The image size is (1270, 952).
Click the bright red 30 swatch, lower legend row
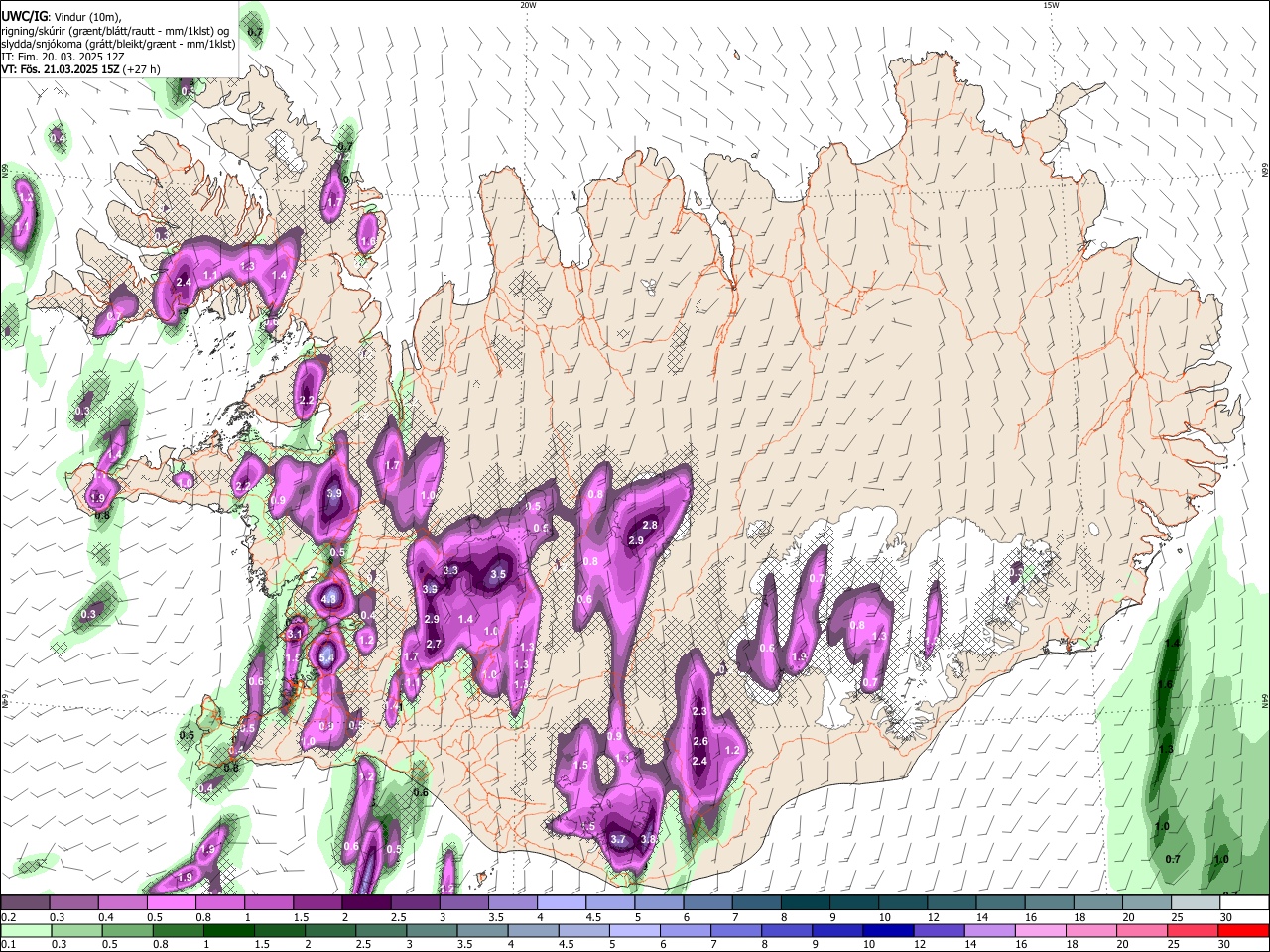[x=1244, y=931]
